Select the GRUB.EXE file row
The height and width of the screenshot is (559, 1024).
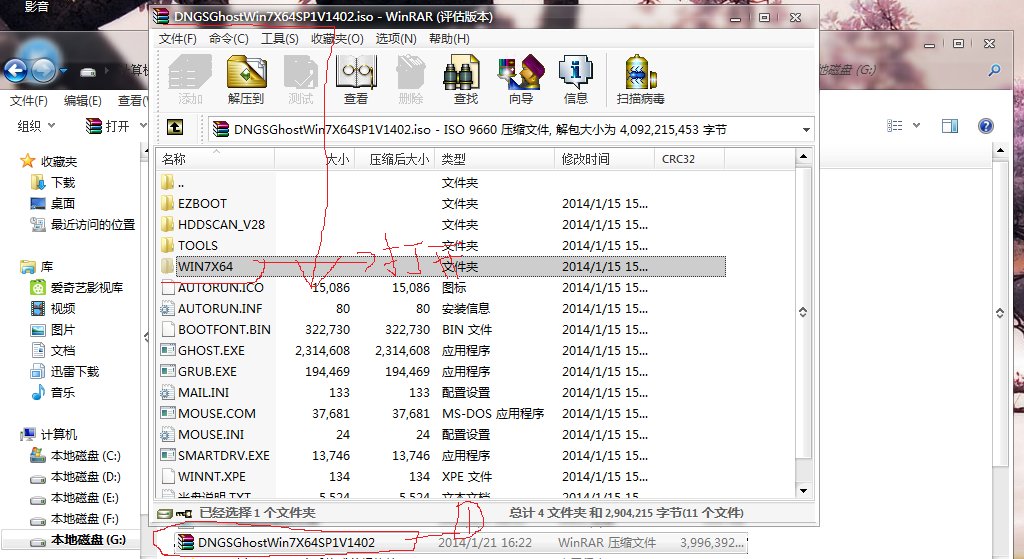coord(441,372)
